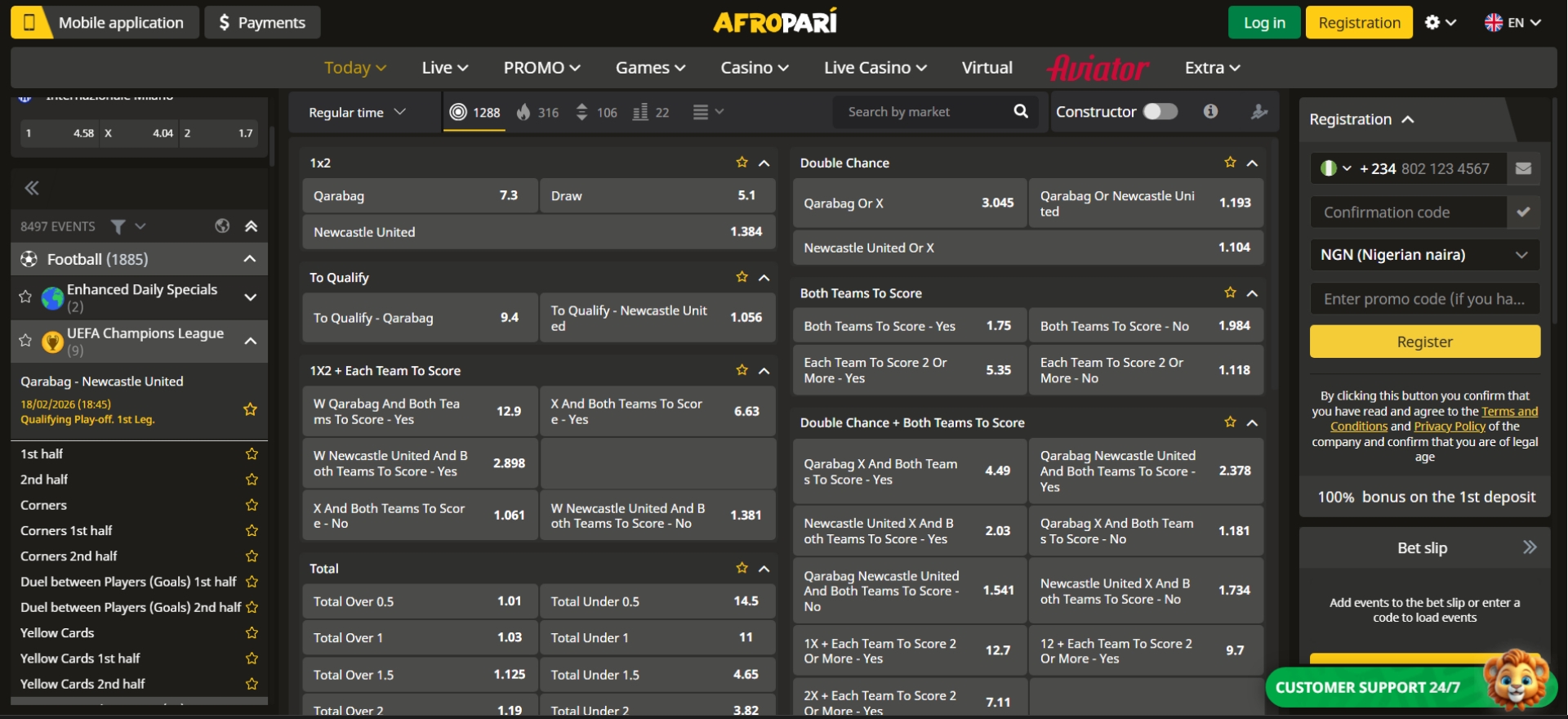Toggle the Constructor switch
Image resolution: width=1568 pixels, height=719 pixels.
click(1160, 111)
